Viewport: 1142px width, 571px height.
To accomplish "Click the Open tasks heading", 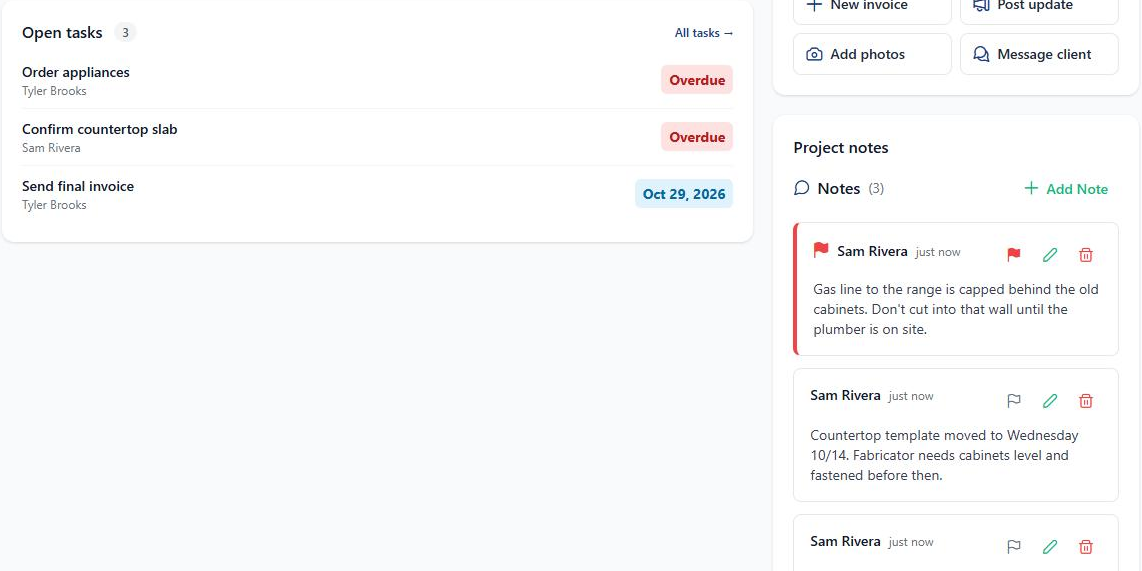I will [x=62, y=33].
